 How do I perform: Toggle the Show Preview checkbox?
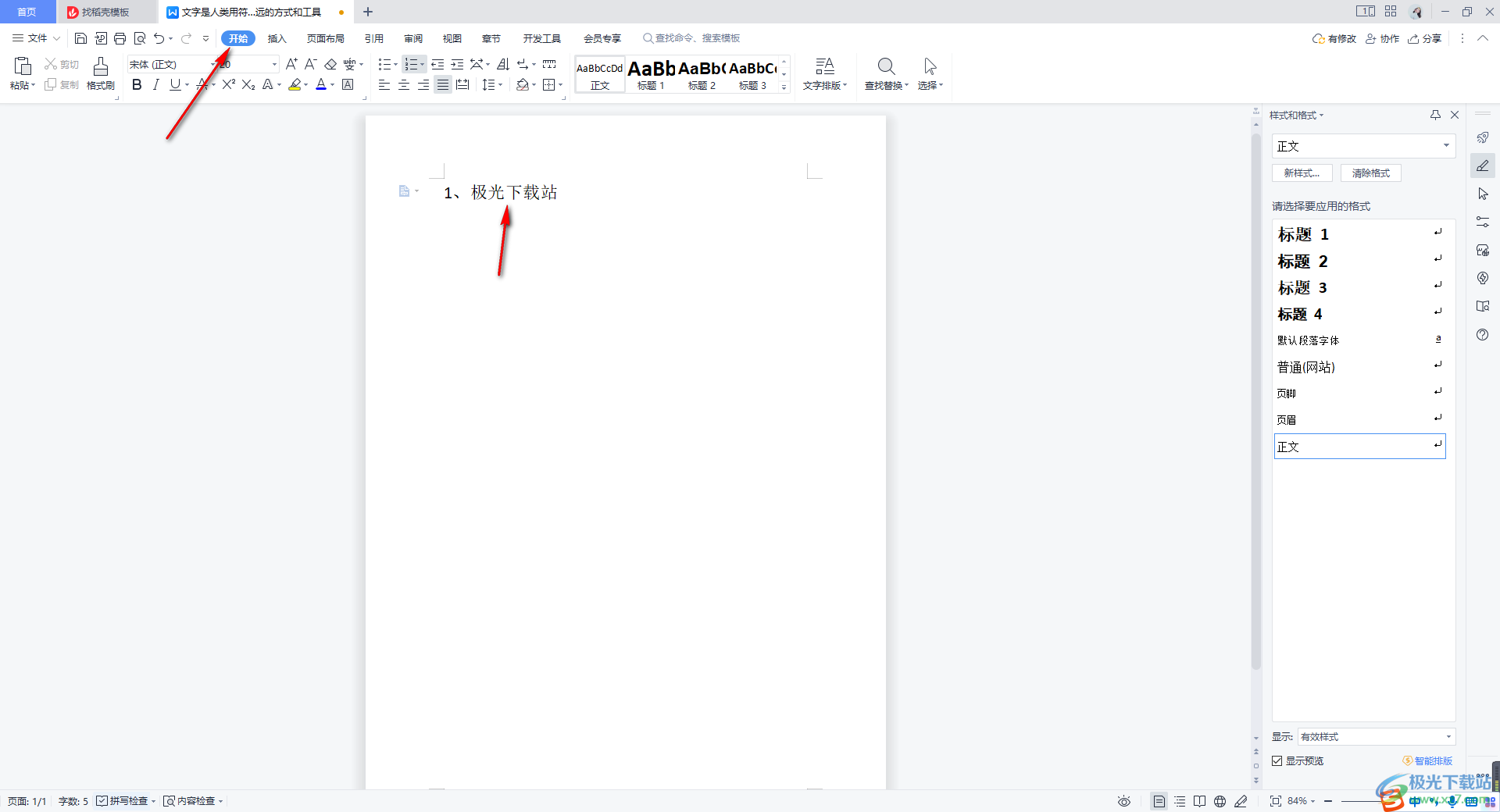tap(1277, 760)
